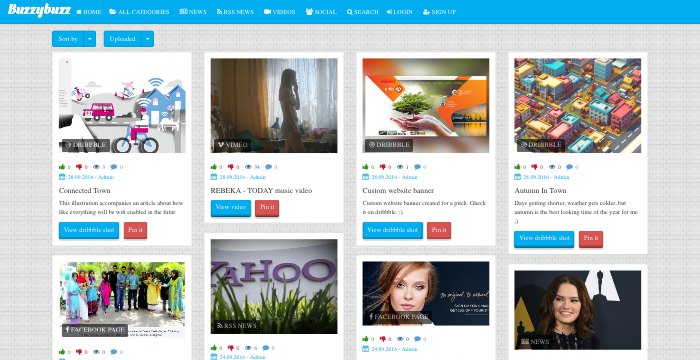
Task: Open the Sign Up navigation link
Action: coord(439,12)
